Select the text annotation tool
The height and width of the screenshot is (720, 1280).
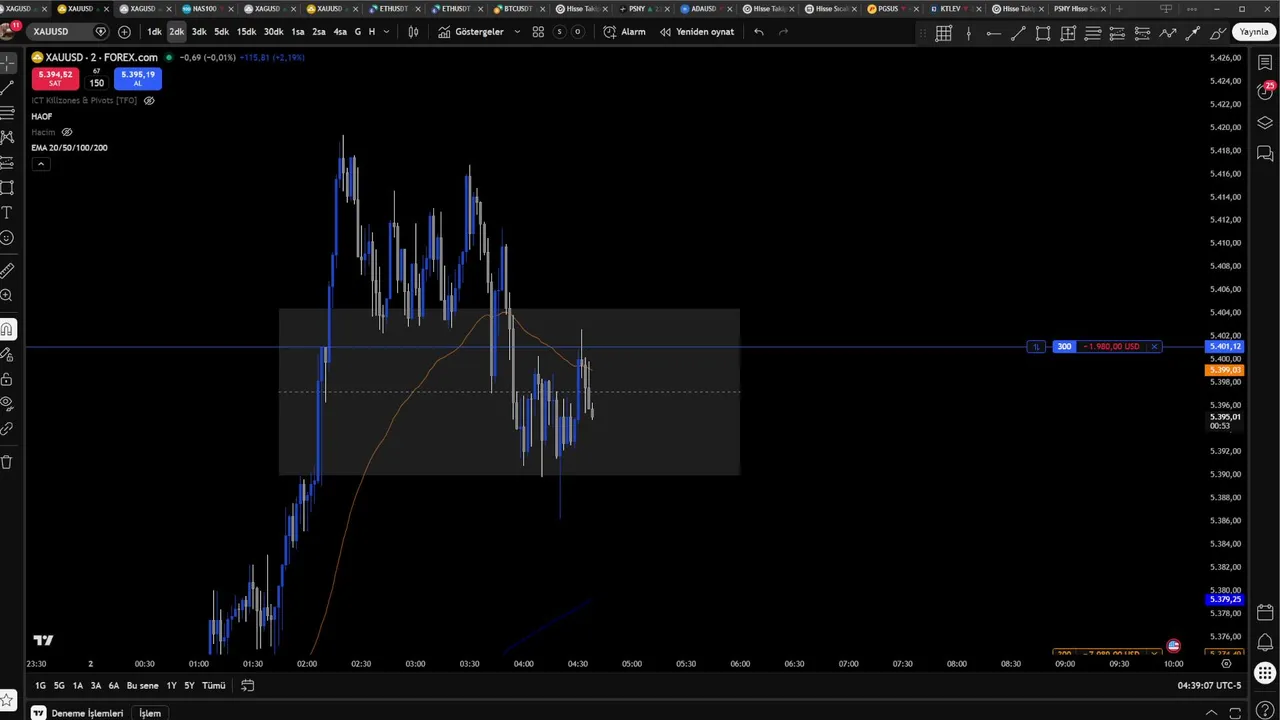point(7,213)
